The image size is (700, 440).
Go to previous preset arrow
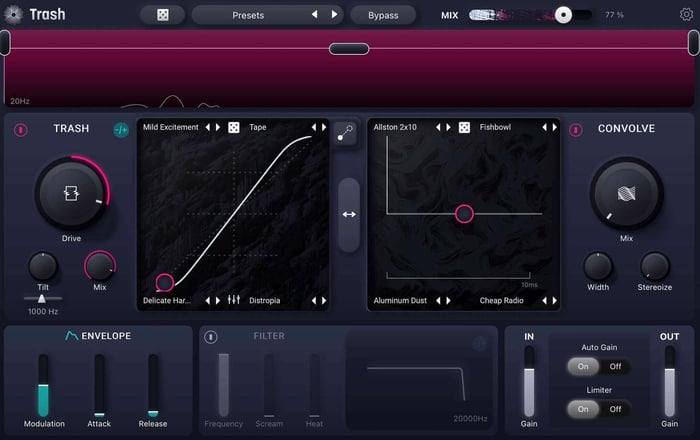[314, 15]
